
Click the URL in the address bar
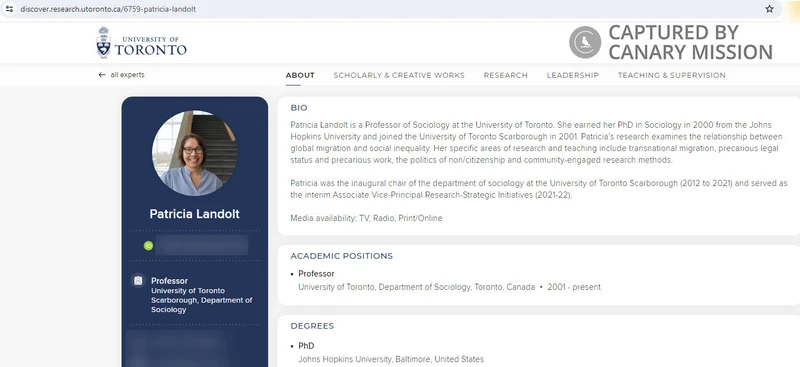tap(108, 9)
